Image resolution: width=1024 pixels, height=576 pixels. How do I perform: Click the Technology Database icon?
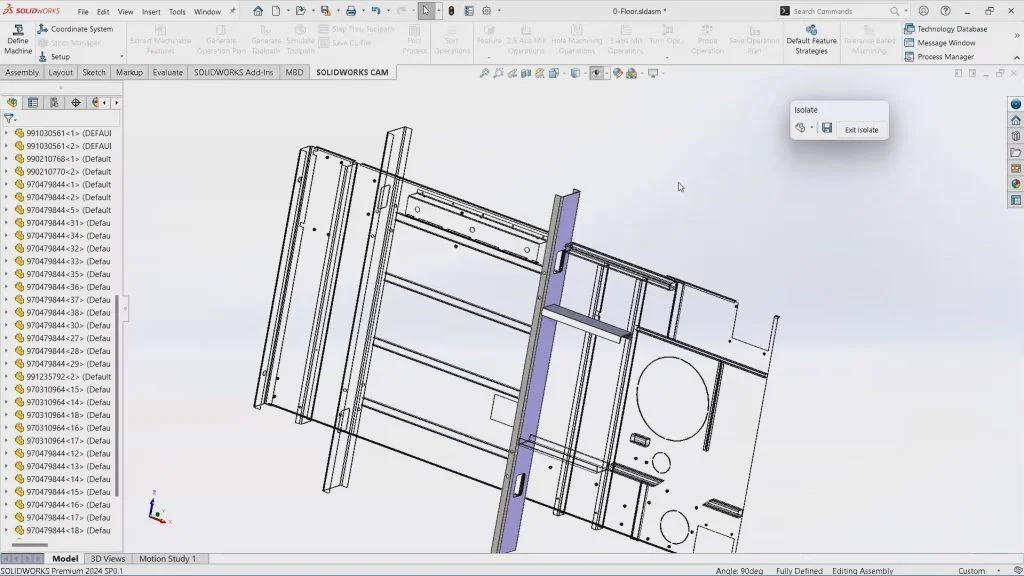(912, 29)
